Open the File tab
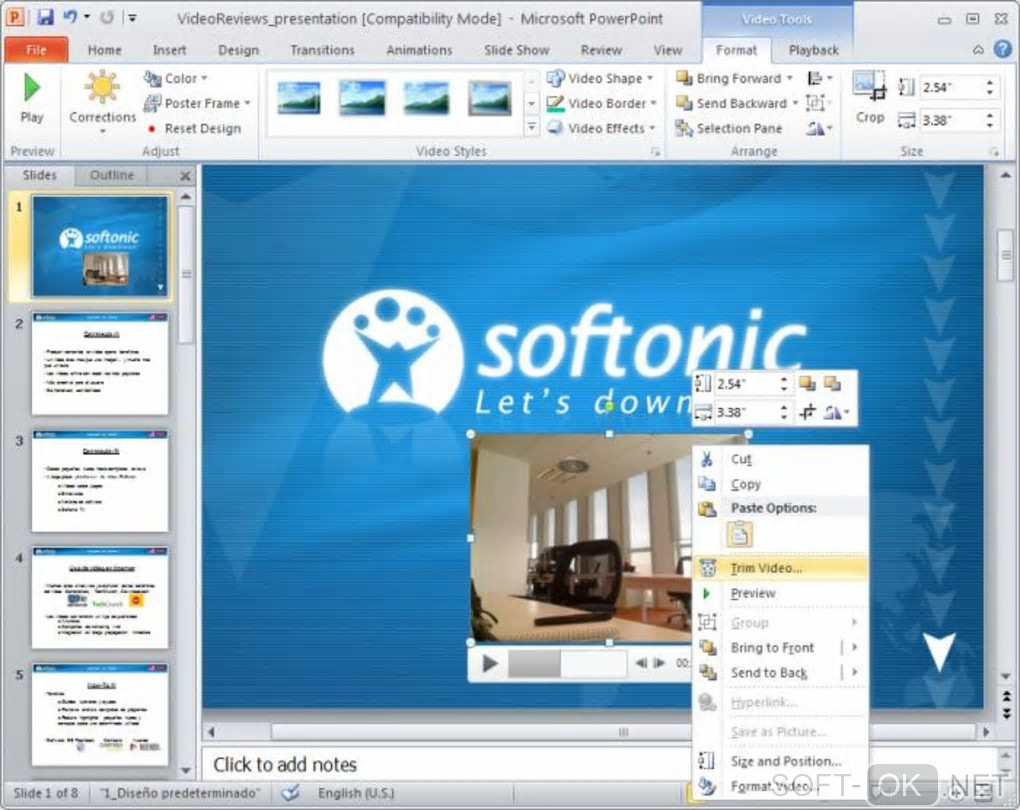This screenshot has height=810, width=1020. pos(36,49)
